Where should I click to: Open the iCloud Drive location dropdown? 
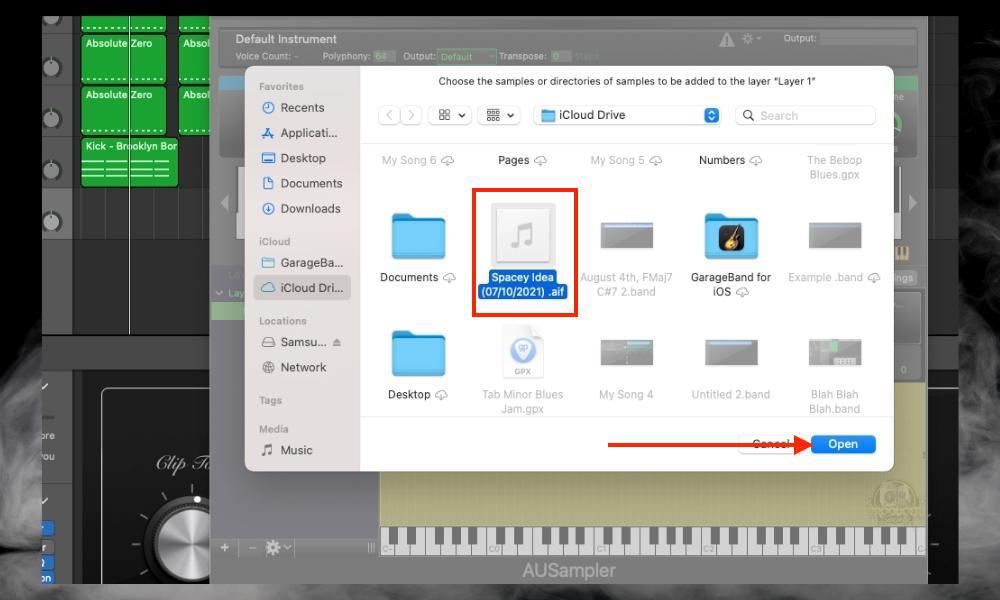tap(627, 115)
